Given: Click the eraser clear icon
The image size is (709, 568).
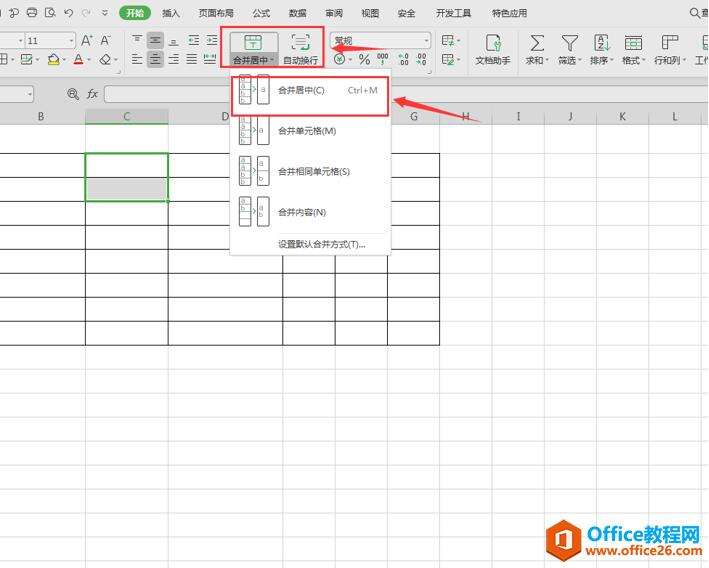Looking at the screenshot, I should click(x=106, y=59).
